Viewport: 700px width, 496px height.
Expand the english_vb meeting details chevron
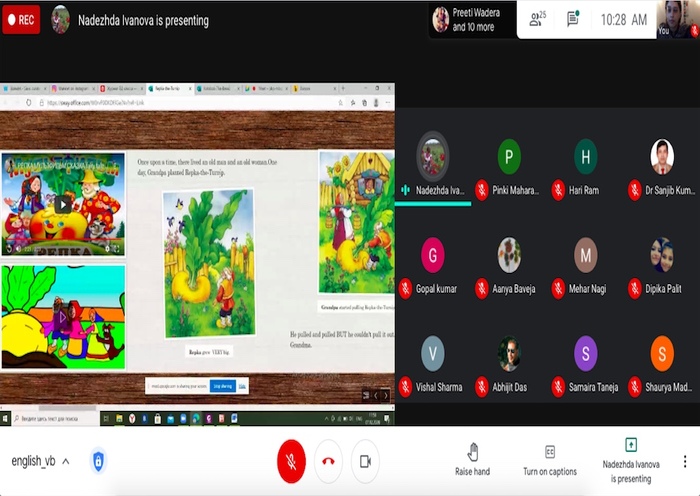(x=66, y=461)
